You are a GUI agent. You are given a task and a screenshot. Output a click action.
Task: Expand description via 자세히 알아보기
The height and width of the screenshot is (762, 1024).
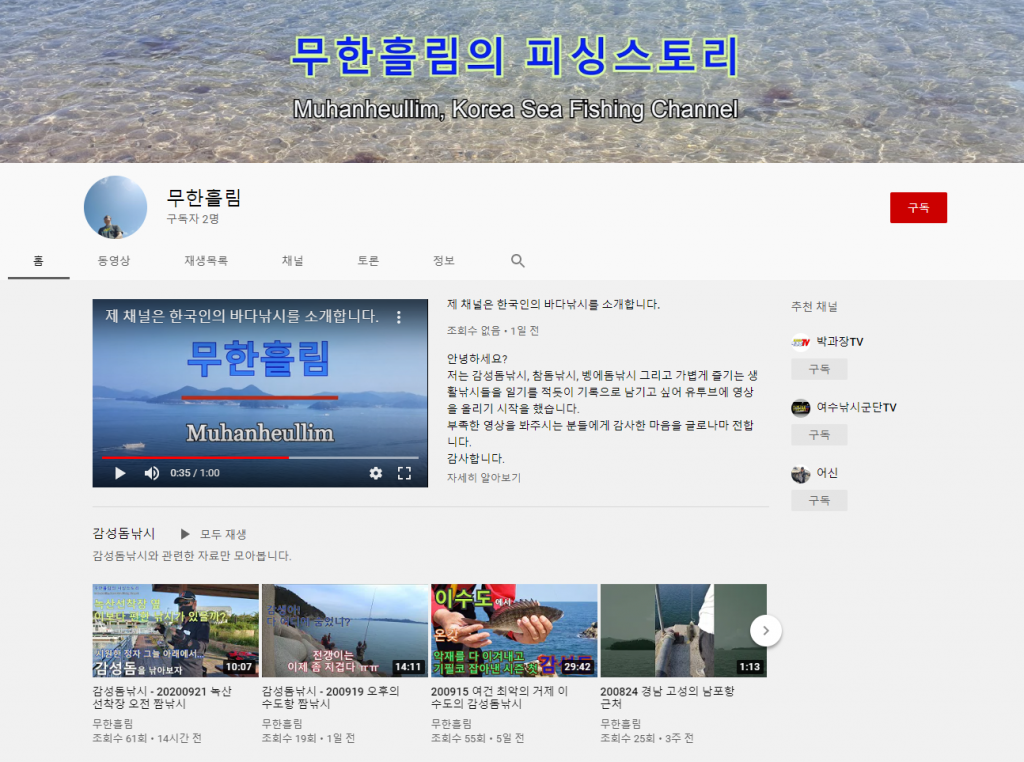484,478
